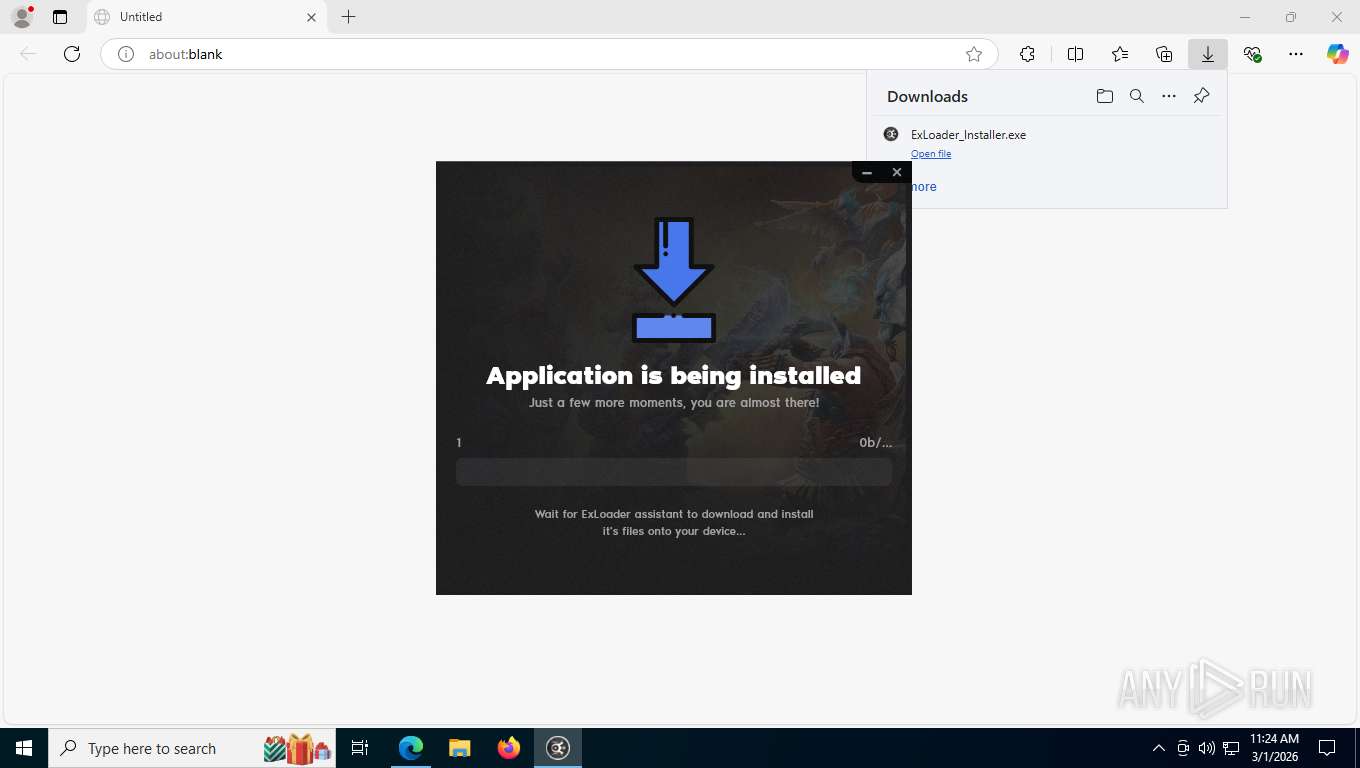Click the about:blank address bar
The image size is (1360, 768).
click(x=549, y=54)
